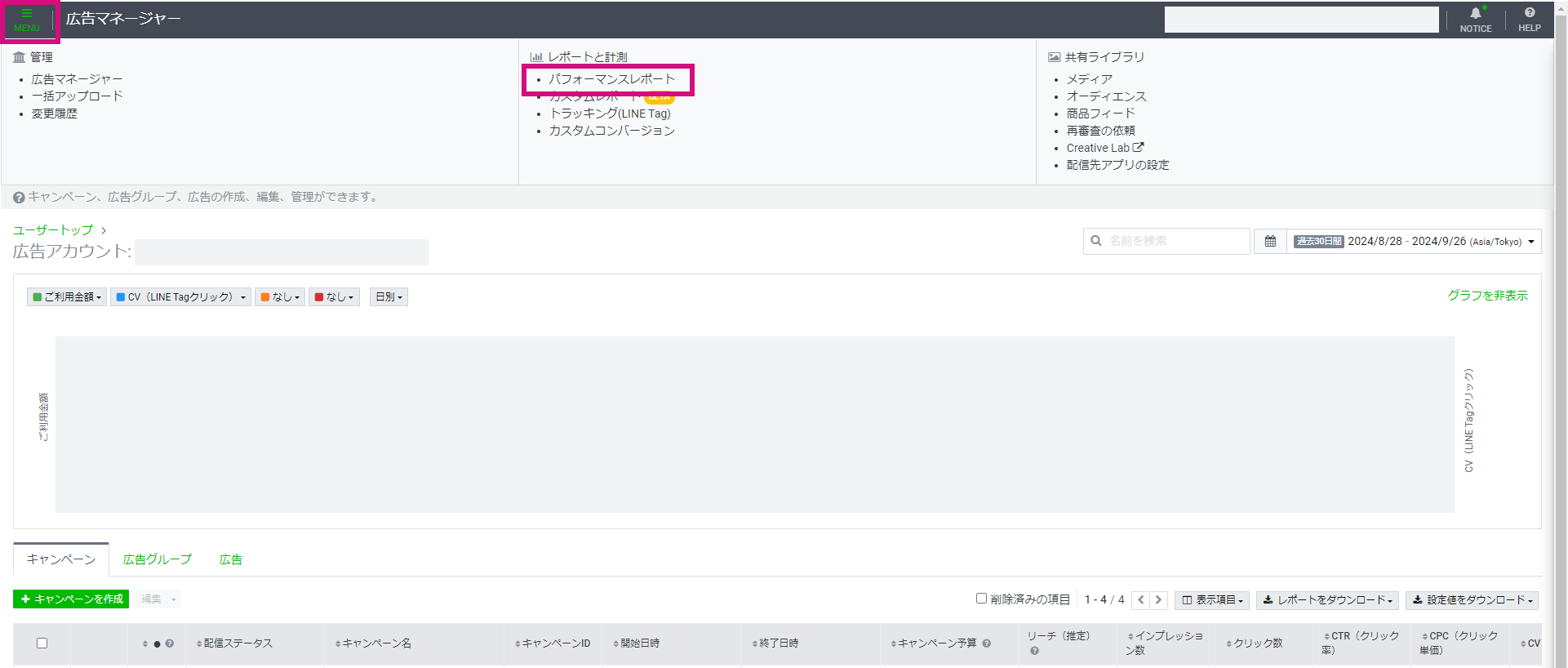Sort by インプレッション数 column
The height and width of the screenshot is (668, 1568).
[1164, 644]
